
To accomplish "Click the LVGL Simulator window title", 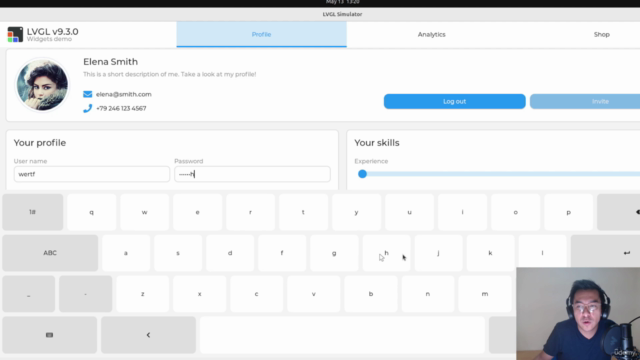I will pyautogui.click(x=342, y=14).
